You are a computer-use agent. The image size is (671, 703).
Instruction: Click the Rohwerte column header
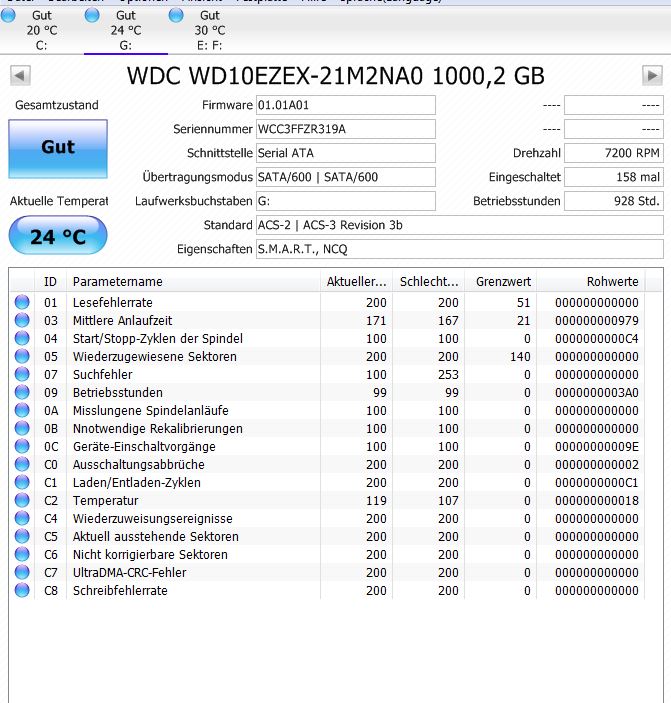pyautogui.click(x=591, y=282)
